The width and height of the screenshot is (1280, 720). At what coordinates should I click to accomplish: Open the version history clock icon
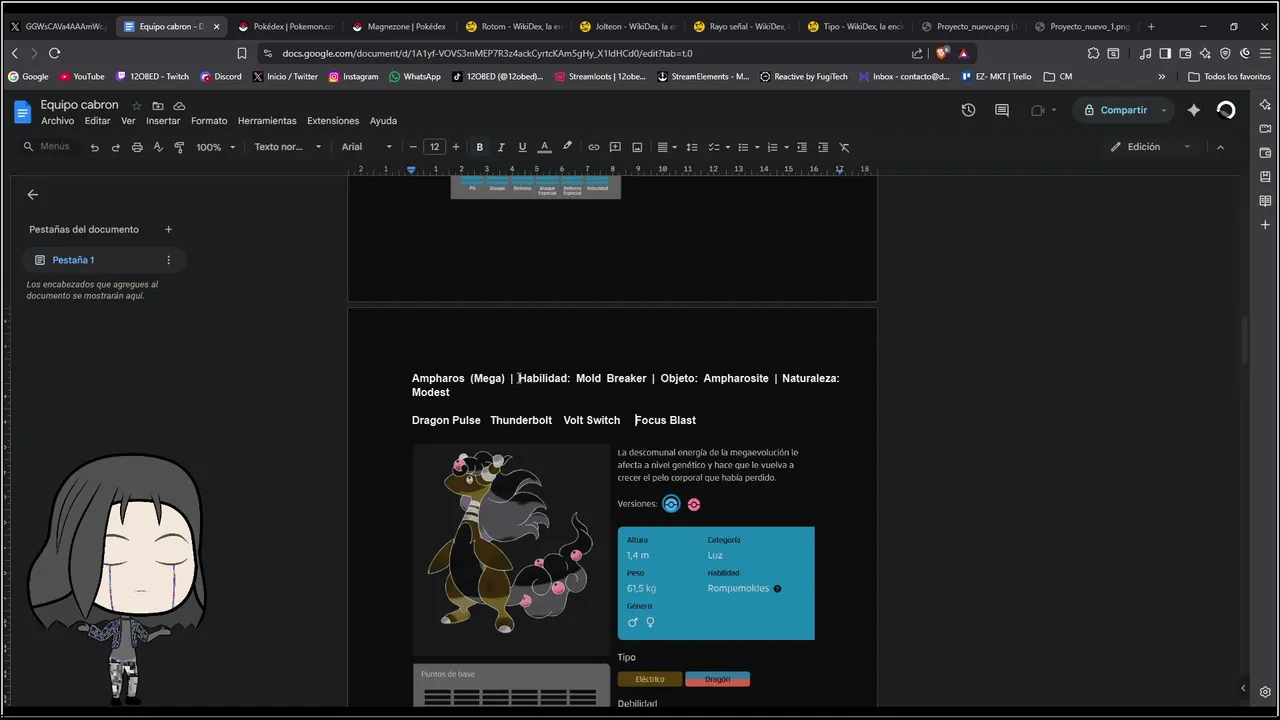coord(968,110)
